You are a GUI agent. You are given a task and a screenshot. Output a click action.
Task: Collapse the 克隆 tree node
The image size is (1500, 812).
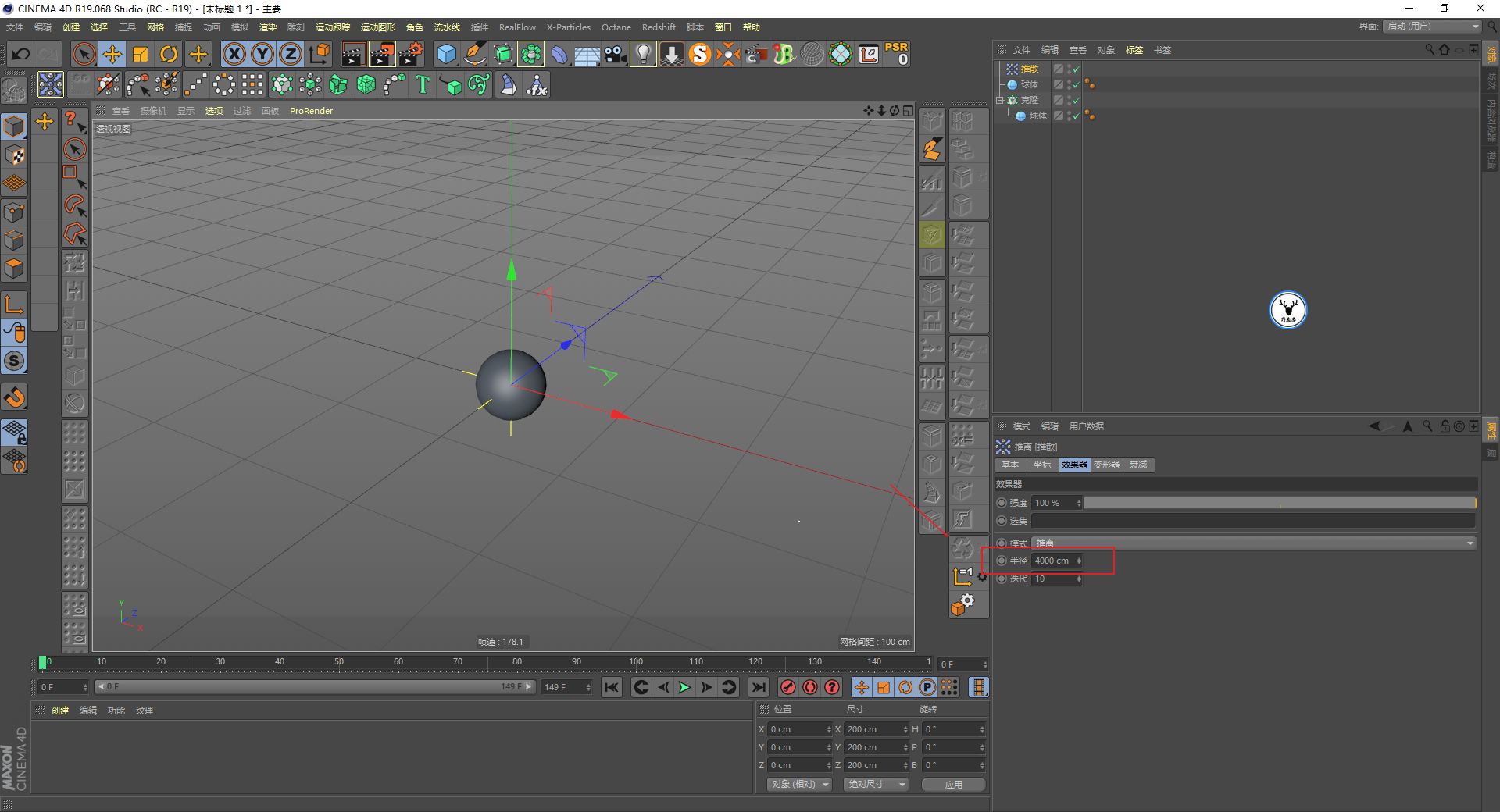(x=999, y=100)
